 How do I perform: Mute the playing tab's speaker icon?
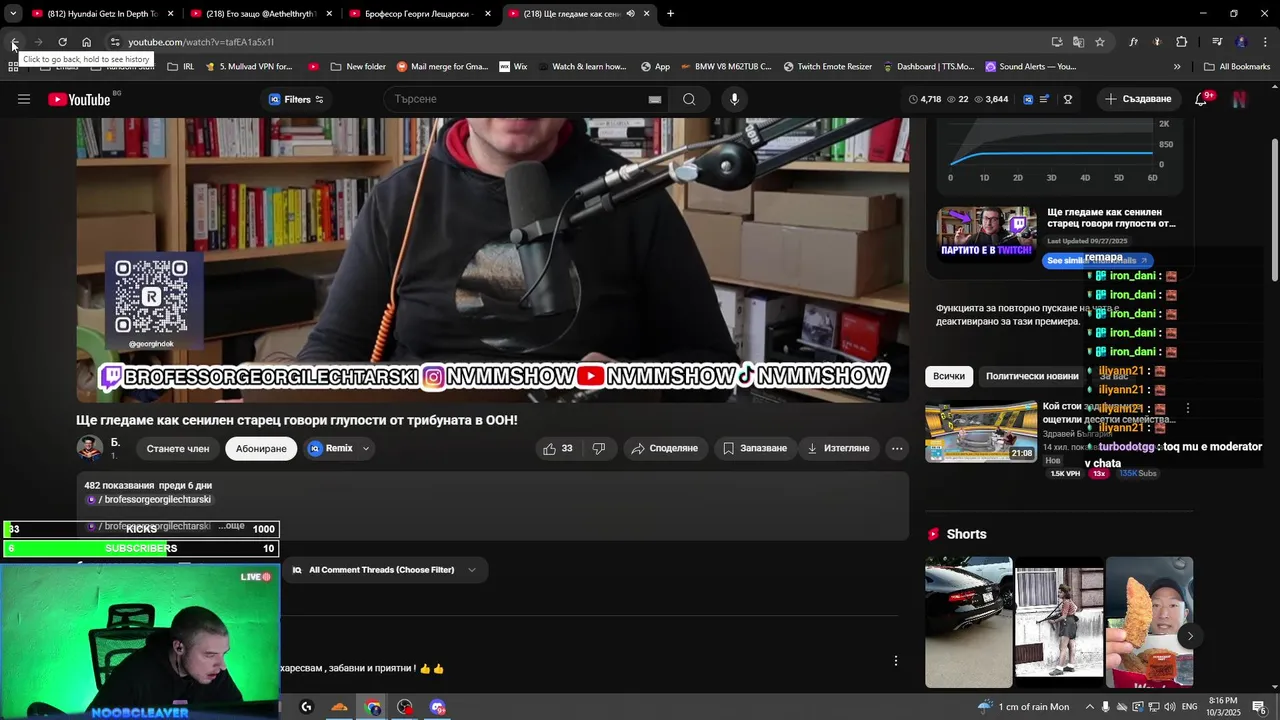tap(631, 14)
